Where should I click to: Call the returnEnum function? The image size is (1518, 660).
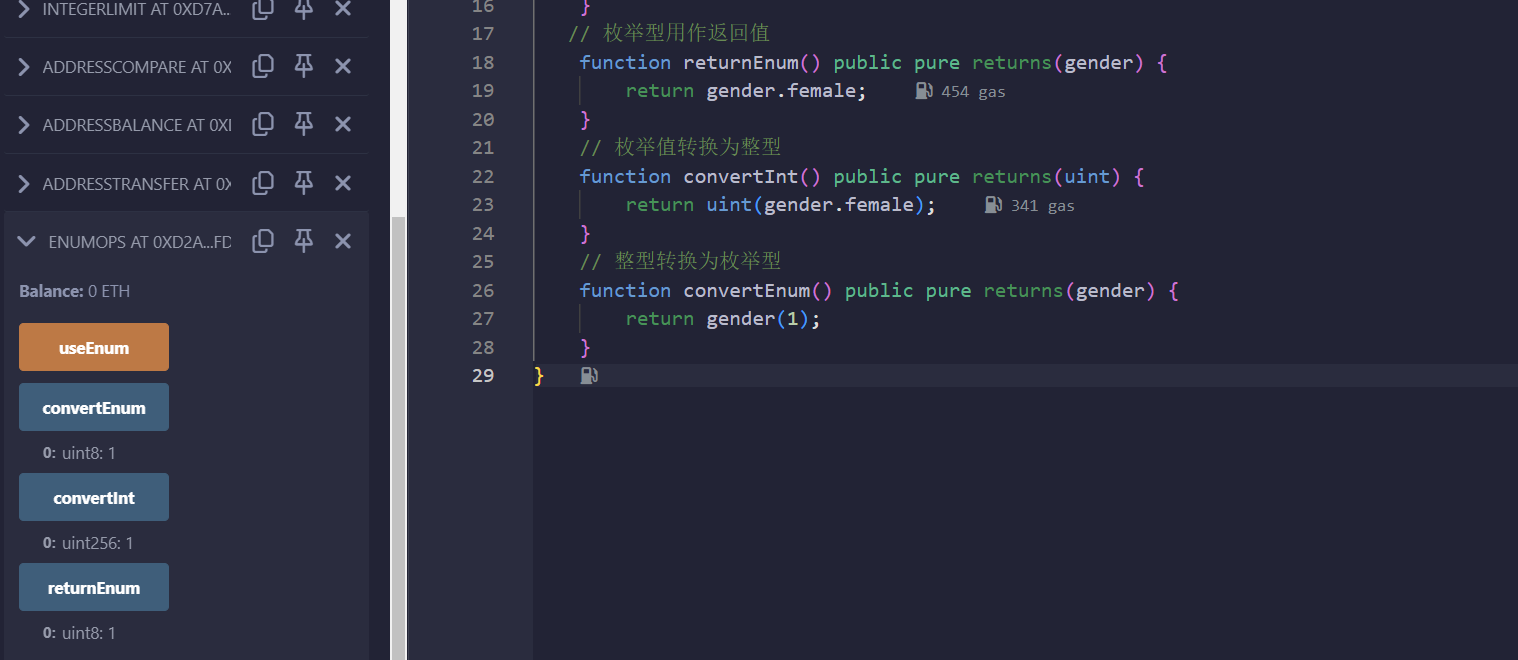click(x=94, y=587)
